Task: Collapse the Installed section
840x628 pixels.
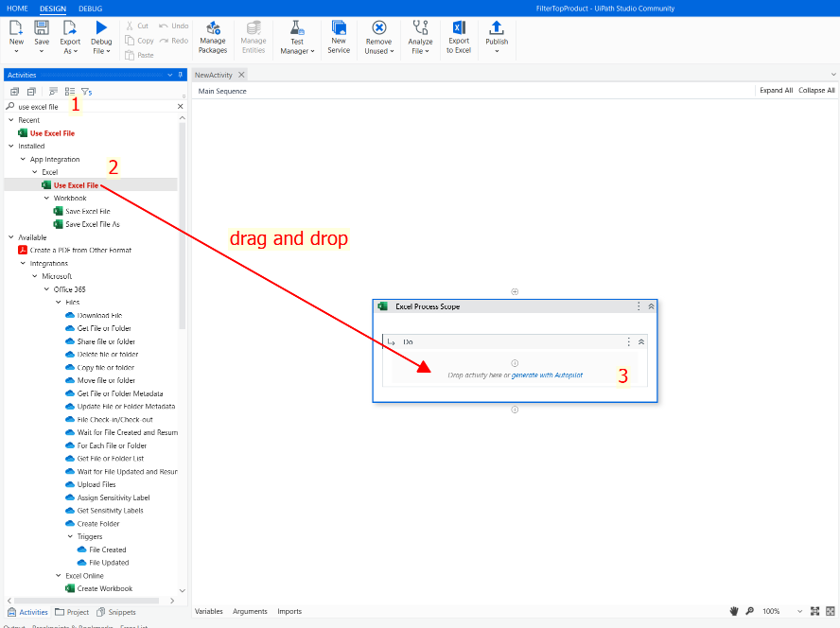Action: click(x=11, y=146)
